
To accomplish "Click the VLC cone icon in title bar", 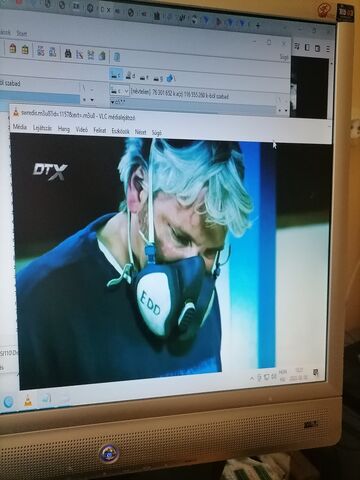I will (15, 113).
